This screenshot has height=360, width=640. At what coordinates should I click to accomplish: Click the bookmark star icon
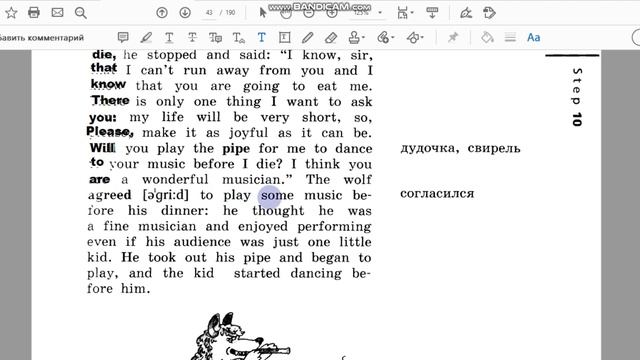pyautogui.click(x=11, y=13)
